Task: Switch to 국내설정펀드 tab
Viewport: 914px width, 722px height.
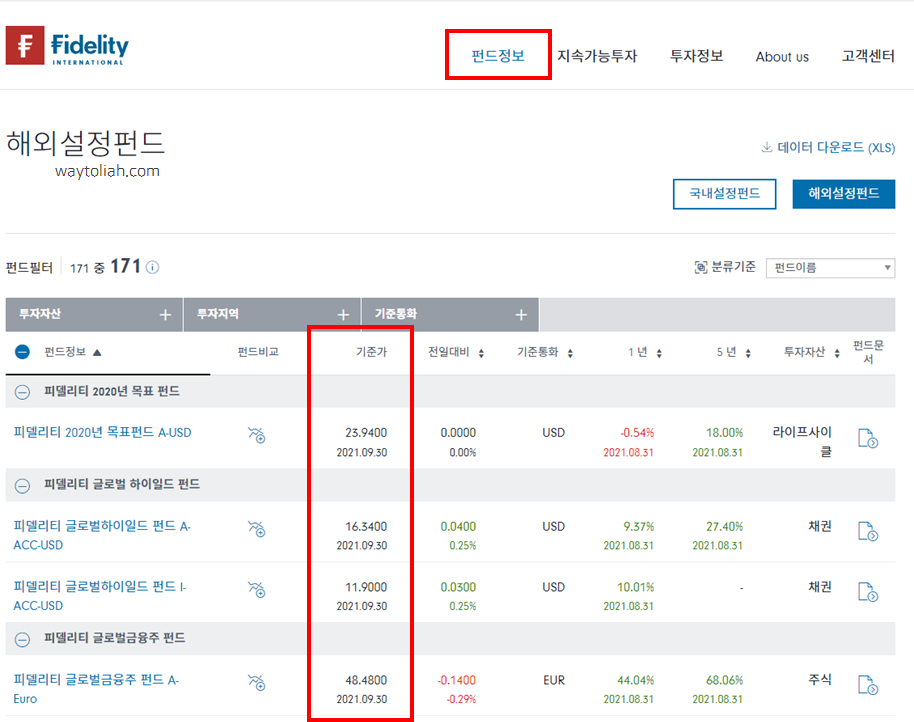Action: coord(725,193)
